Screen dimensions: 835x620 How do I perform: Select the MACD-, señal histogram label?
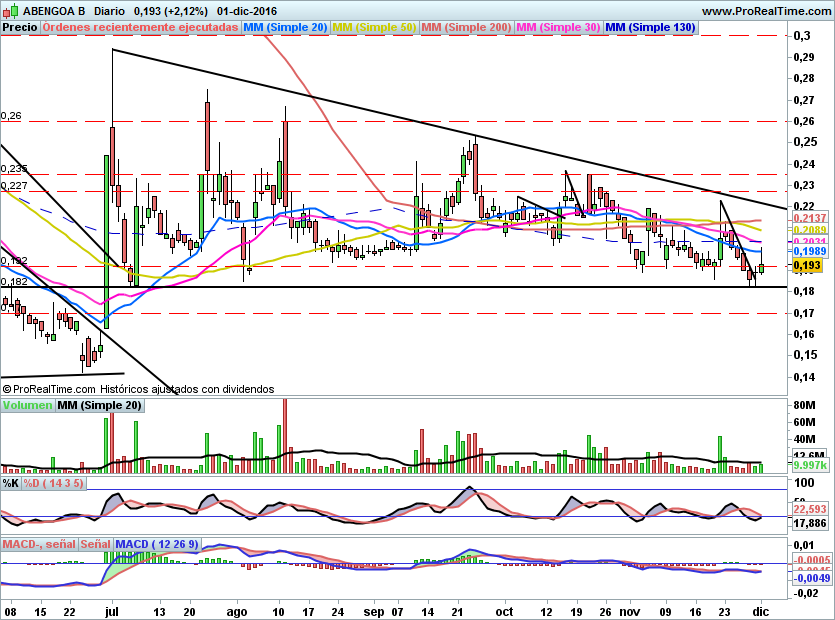(x=39, y=544)
